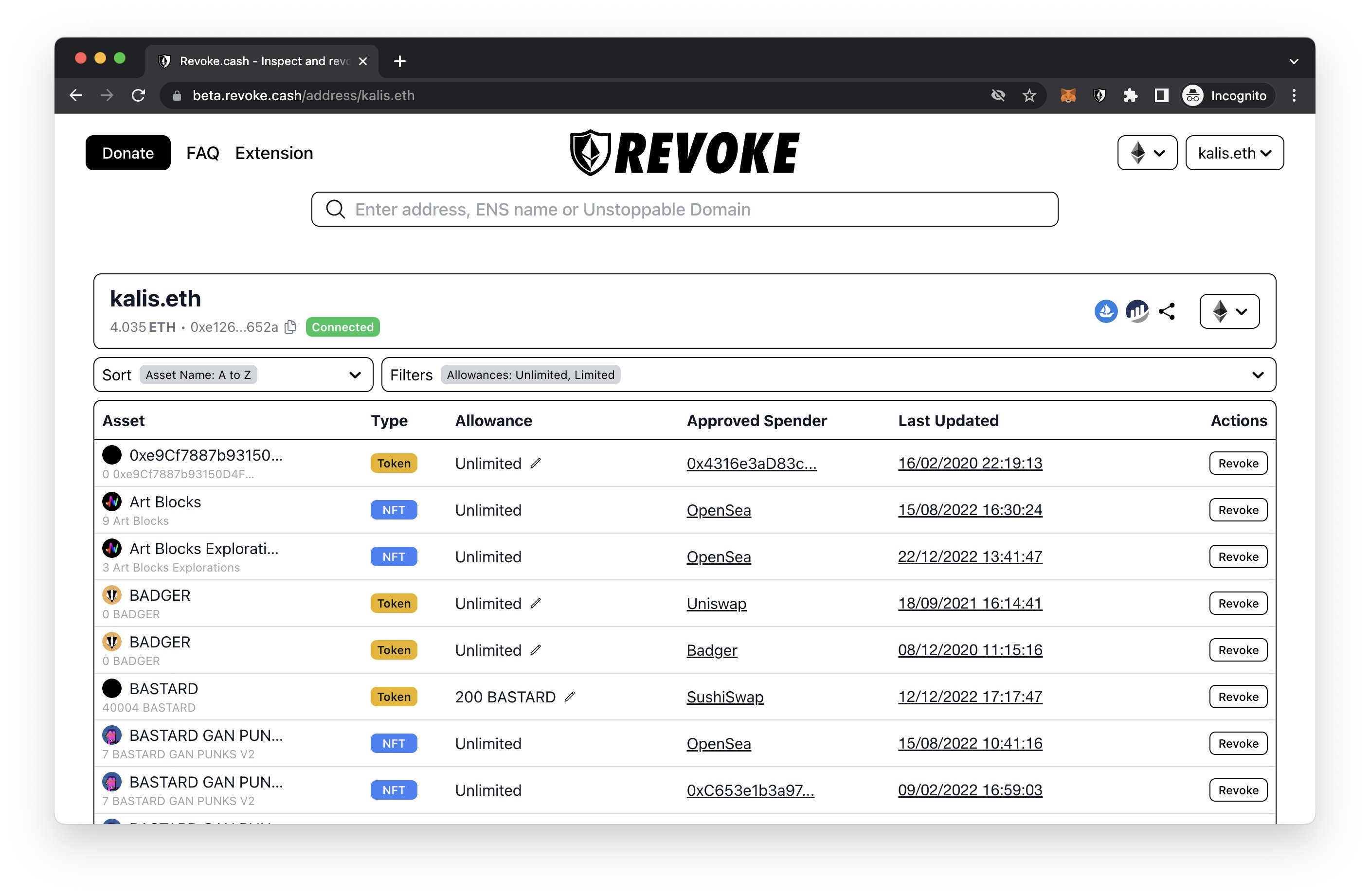1370x896 pixels.
Task: Open the Revoke.cash shield extension icon
Action: [x=1100, y=95]
